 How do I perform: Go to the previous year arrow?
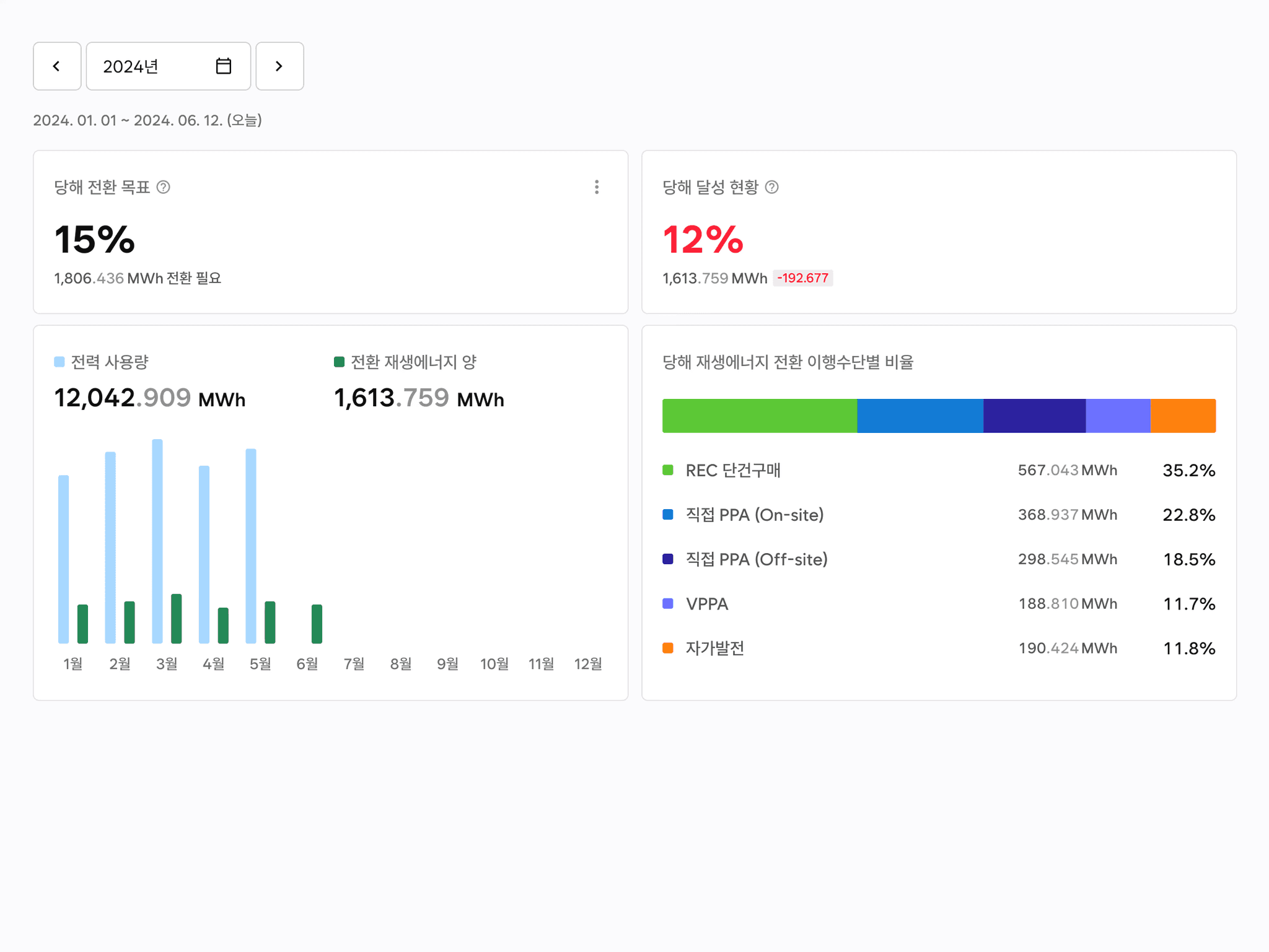coord(57,66)
